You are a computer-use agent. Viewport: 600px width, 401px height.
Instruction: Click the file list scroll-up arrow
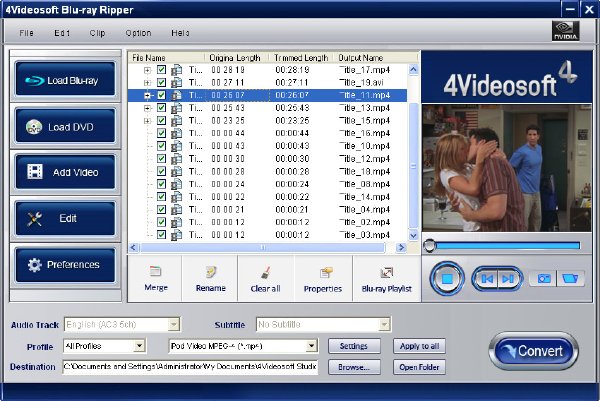click(x=413, y=69)
